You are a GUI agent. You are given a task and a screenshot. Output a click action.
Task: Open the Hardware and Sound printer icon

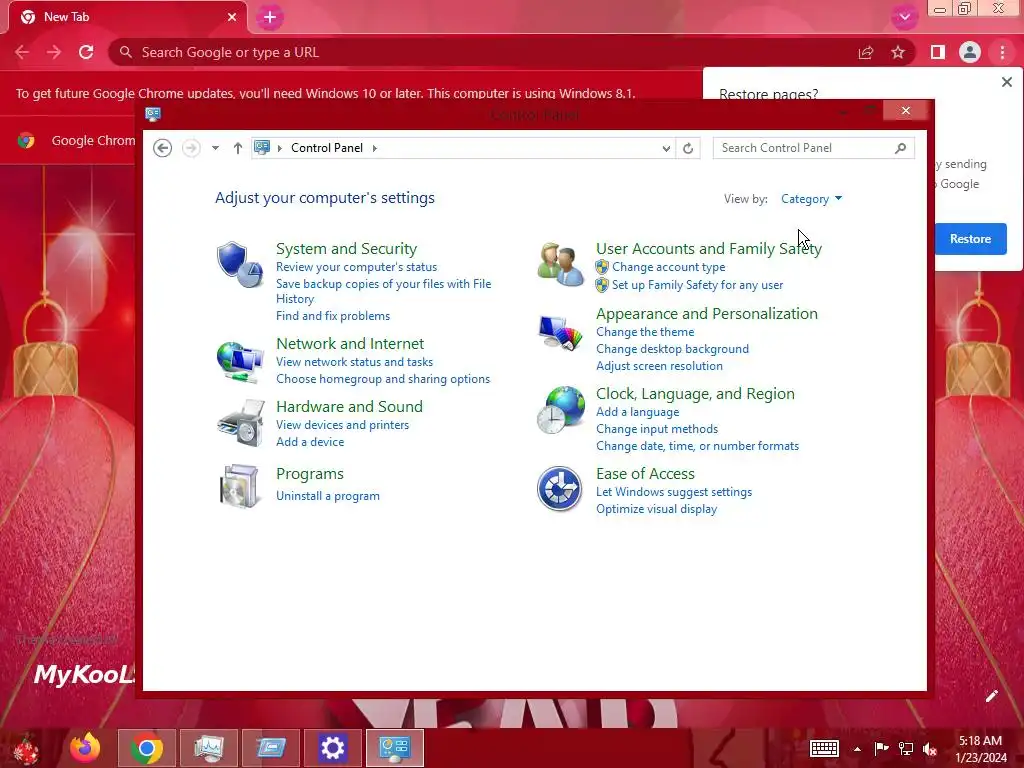click(240, 423)
